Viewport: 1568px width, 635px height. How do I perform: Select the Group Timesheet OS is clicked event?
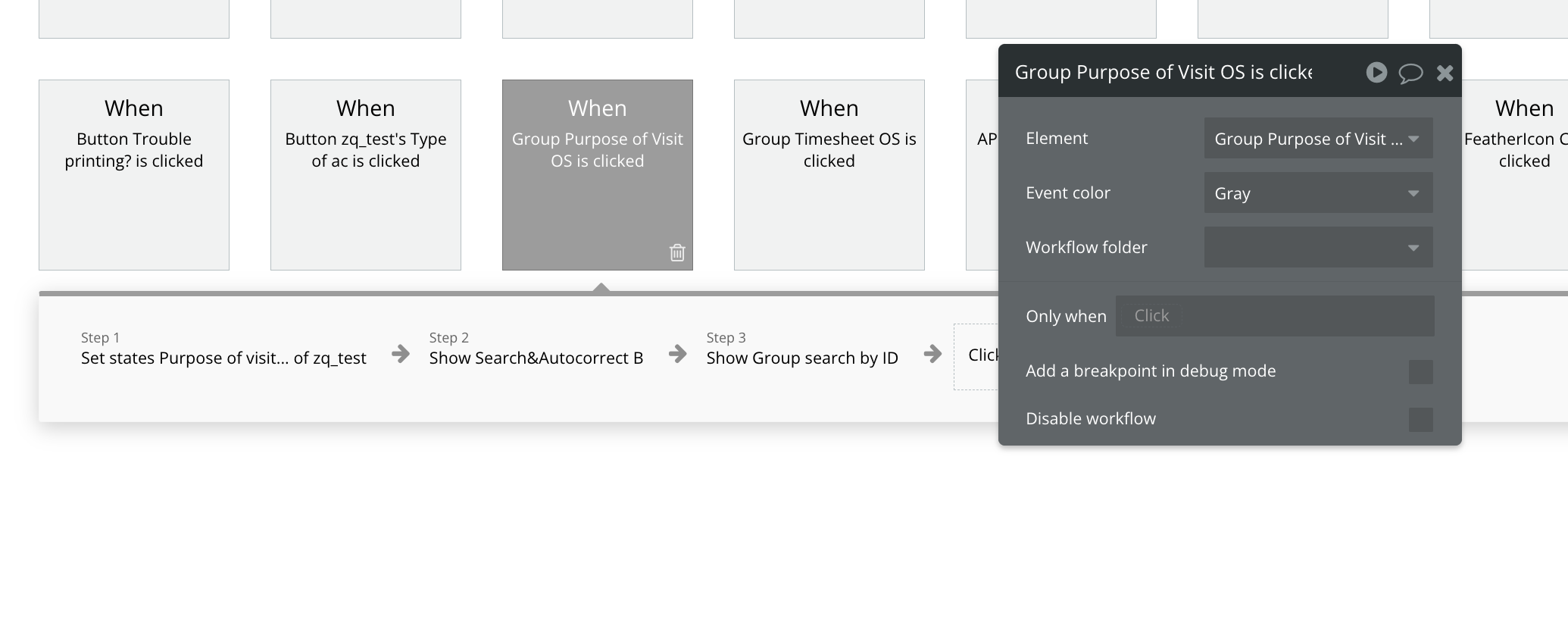(829, 175)
